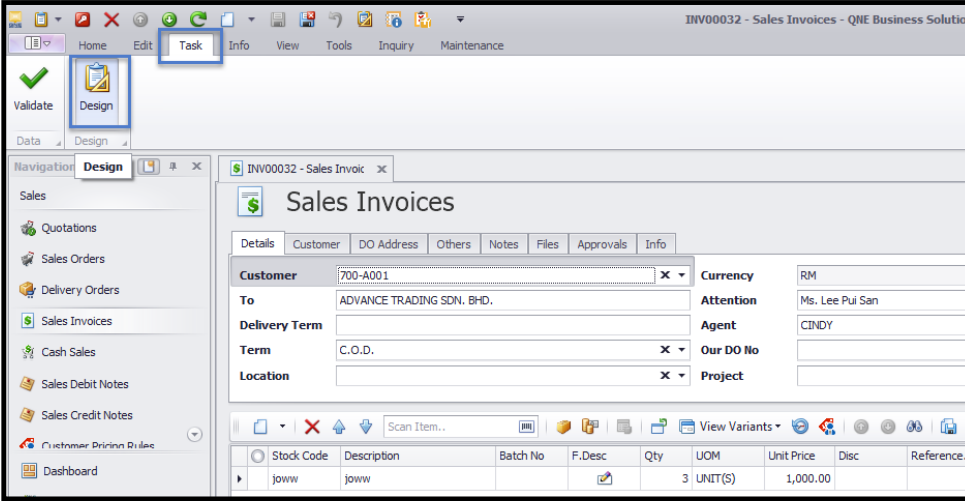Click the green refresh icon in the quick access toolbar
This screenshot has width=965, height=501.
point(198,19)
